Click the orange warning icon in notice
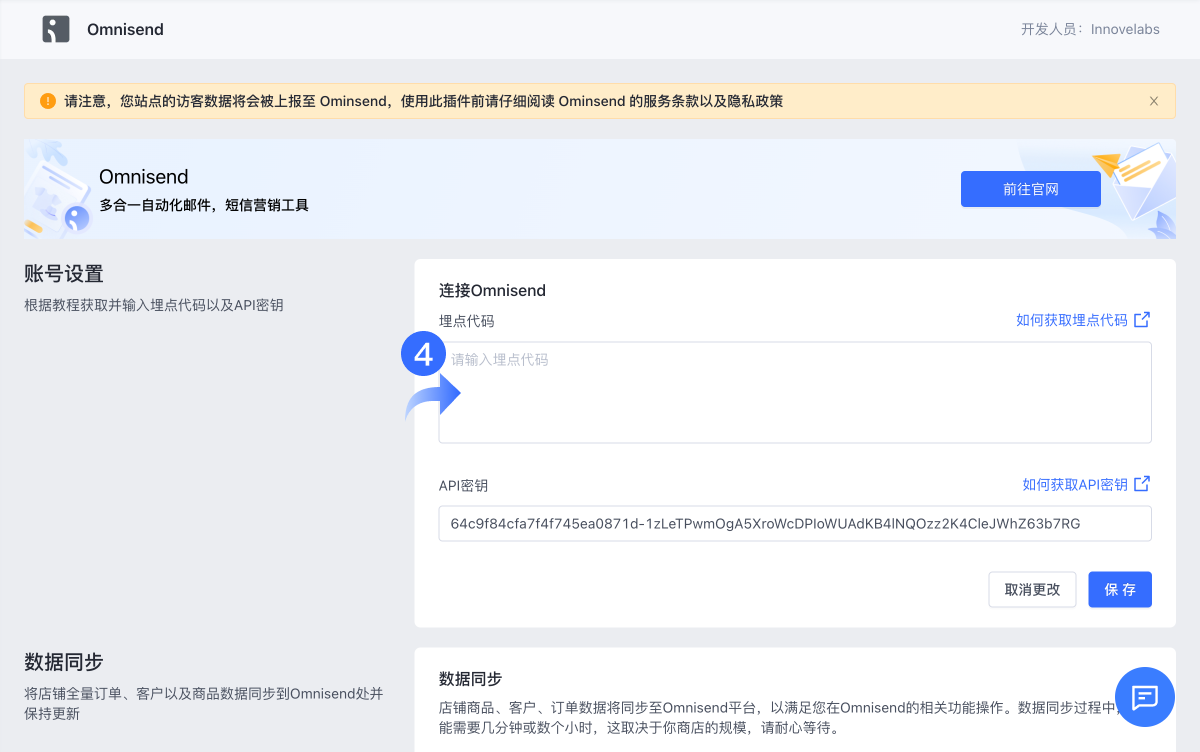The height and width of the screenshot is (752, 1200). coord(48,101)
